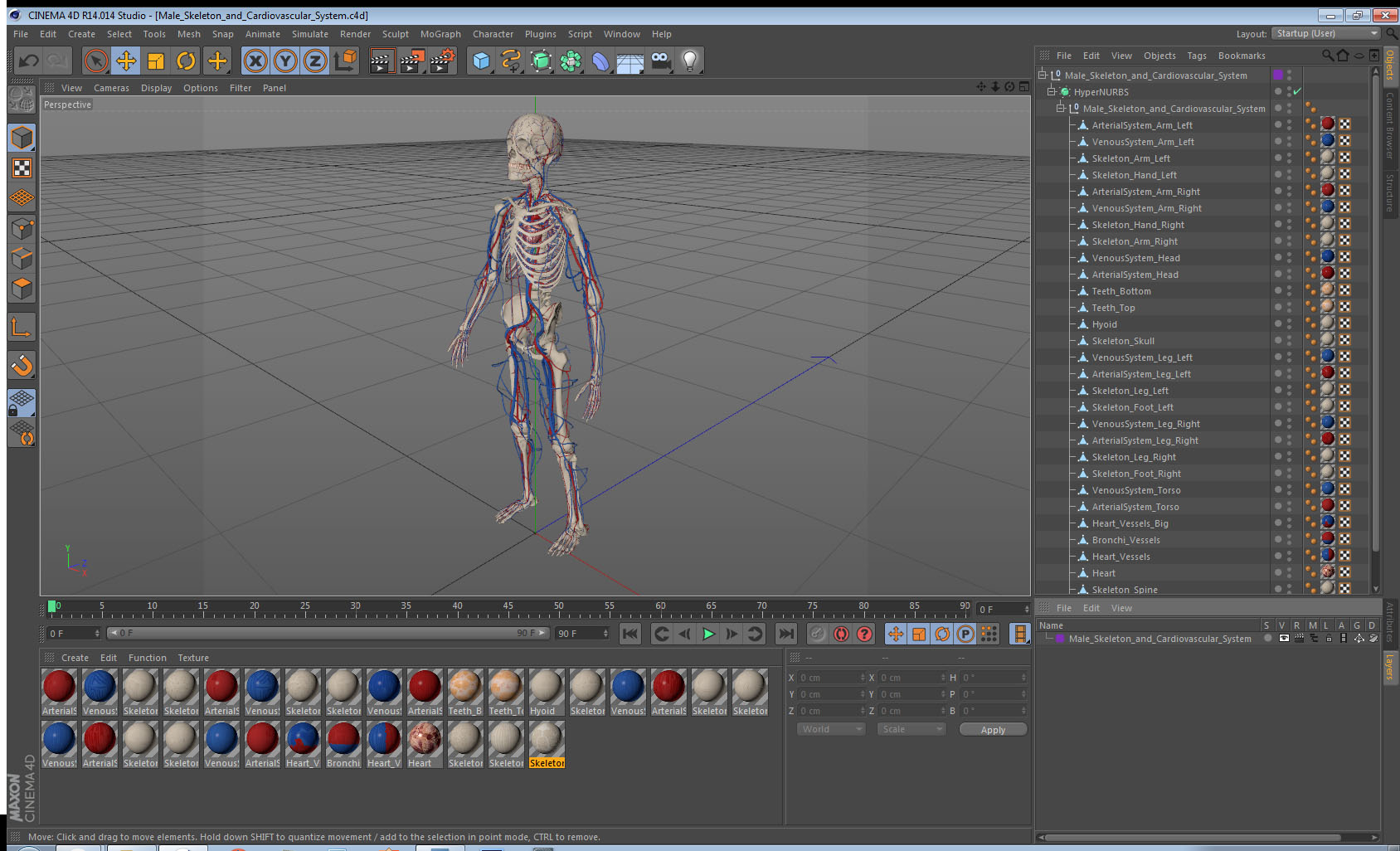Image resolution: width=1400 pixels, height=851 pixels.
Task: Open the Layers side tab
Action: [x=1389, y=667]
